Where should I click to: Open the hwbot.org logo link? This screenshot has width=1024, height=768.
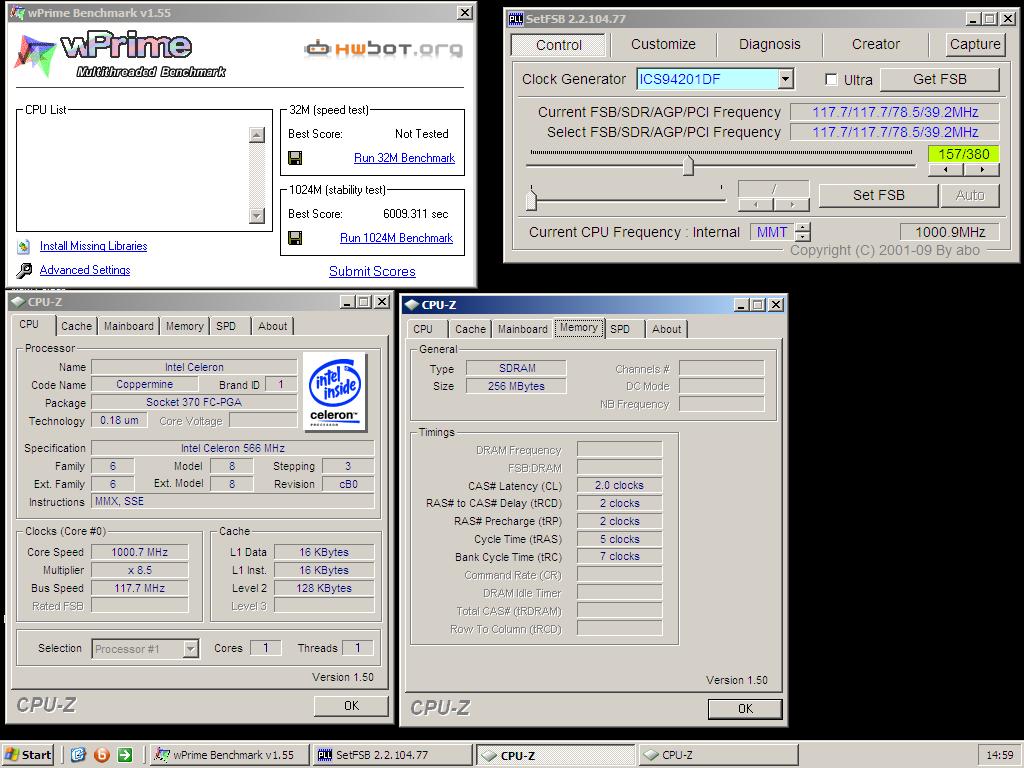(x=384, y=49)
